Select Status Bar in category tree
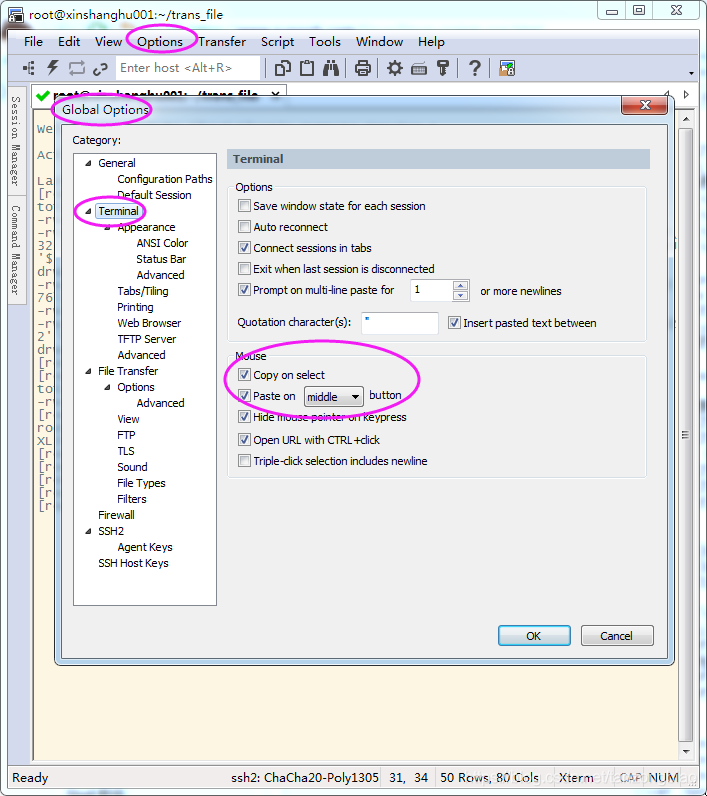 pyautogui.click(x=161, y=259)
